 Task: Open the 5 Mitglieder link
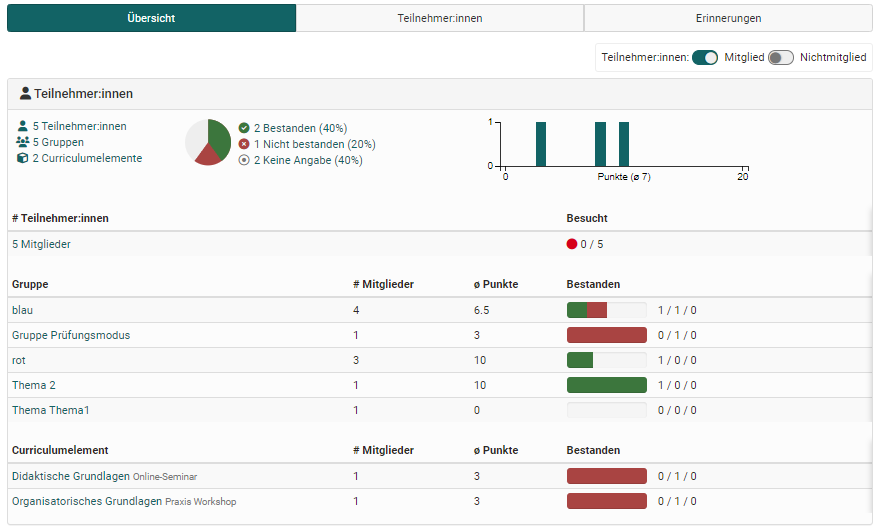41,244
